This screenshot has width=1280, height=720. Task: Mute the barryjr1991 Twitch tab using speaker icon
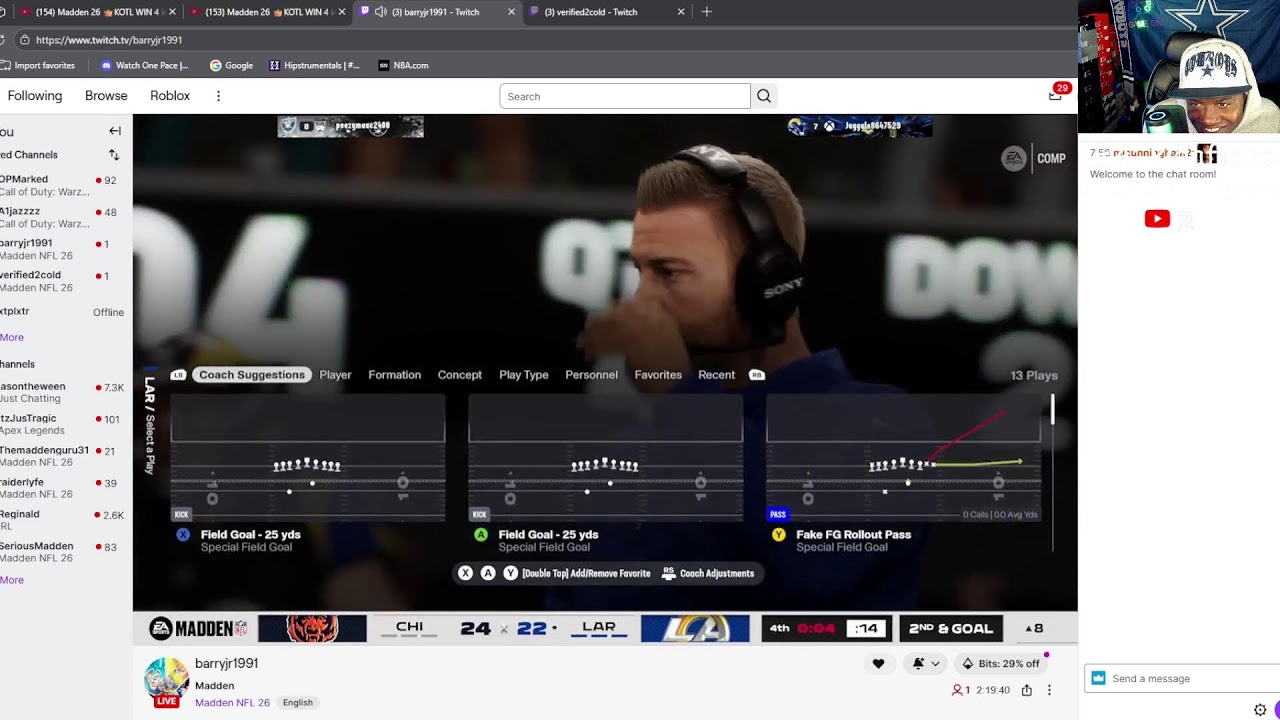pyautogui.click(x=380, y=12)
